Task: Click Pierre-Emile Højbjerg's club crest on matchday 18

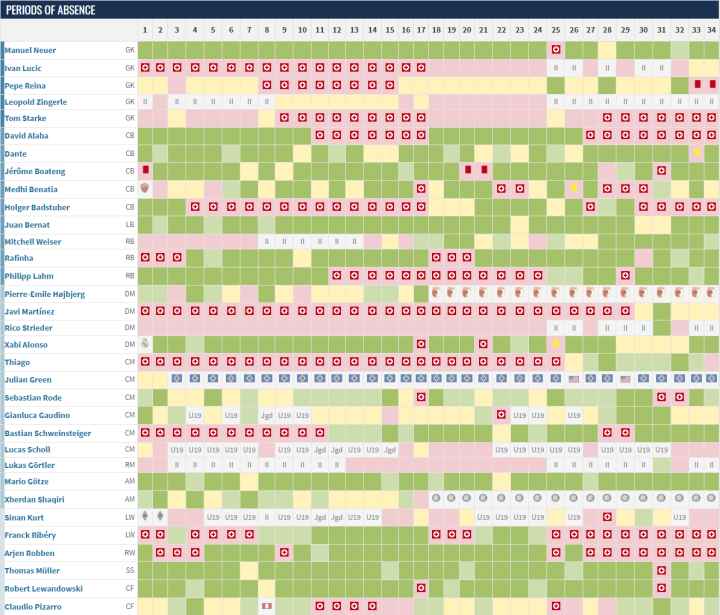Action: (x=437, y=292)
